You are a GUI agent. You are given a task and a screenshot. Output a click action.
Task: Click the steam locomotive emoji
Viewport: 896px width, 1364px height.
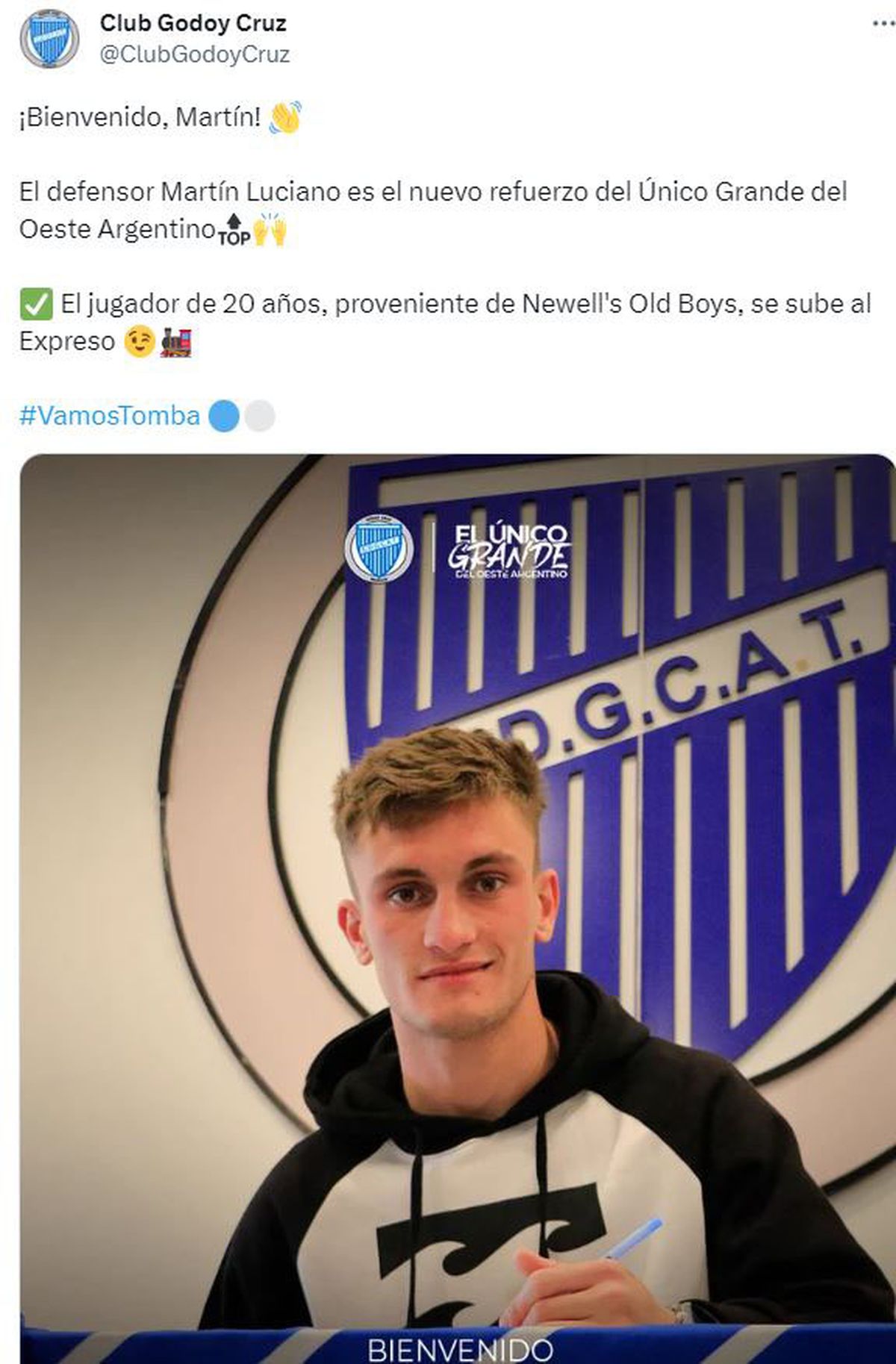tap(176, 342)
